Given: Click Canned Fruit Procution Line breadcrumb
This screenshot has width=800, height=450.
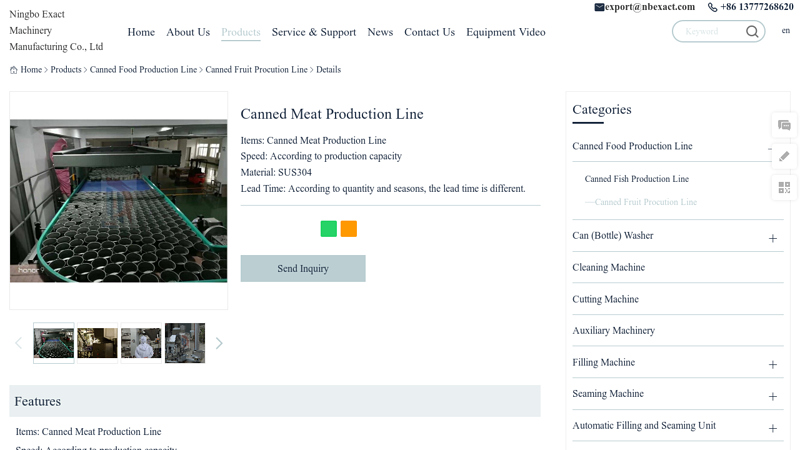Looking at the screenshot, I should (x=257, y=69).
